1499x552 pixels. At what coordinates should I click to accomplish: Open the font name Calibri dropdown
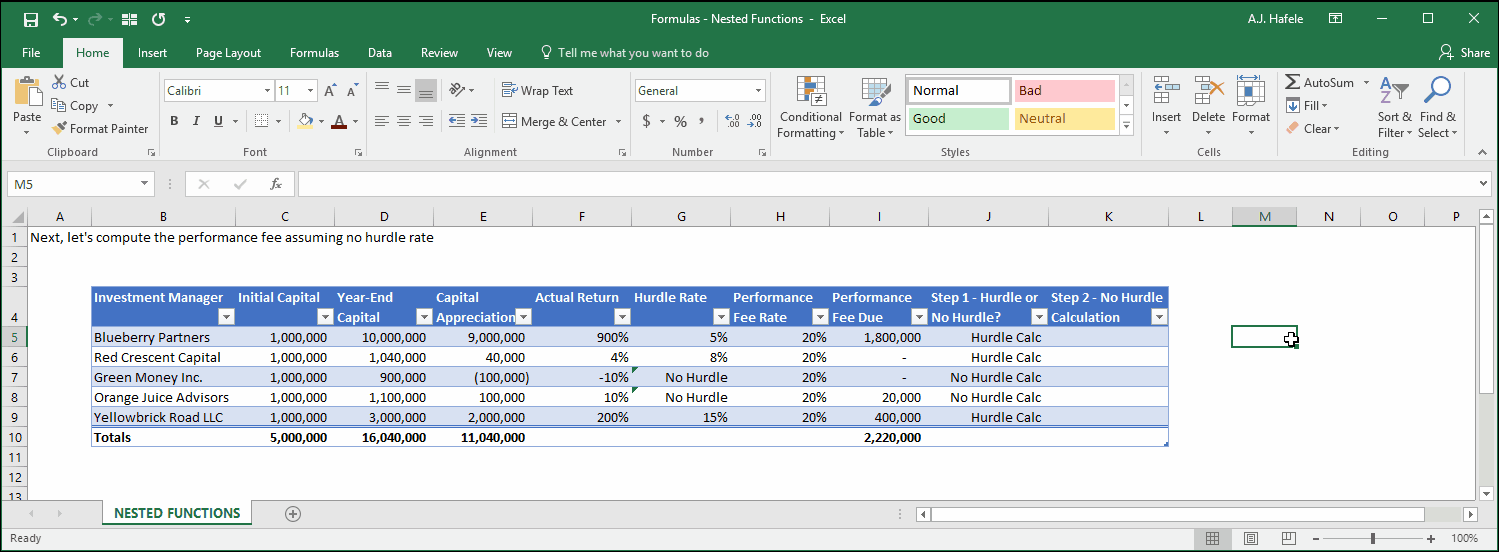click(x=268, y=91)
